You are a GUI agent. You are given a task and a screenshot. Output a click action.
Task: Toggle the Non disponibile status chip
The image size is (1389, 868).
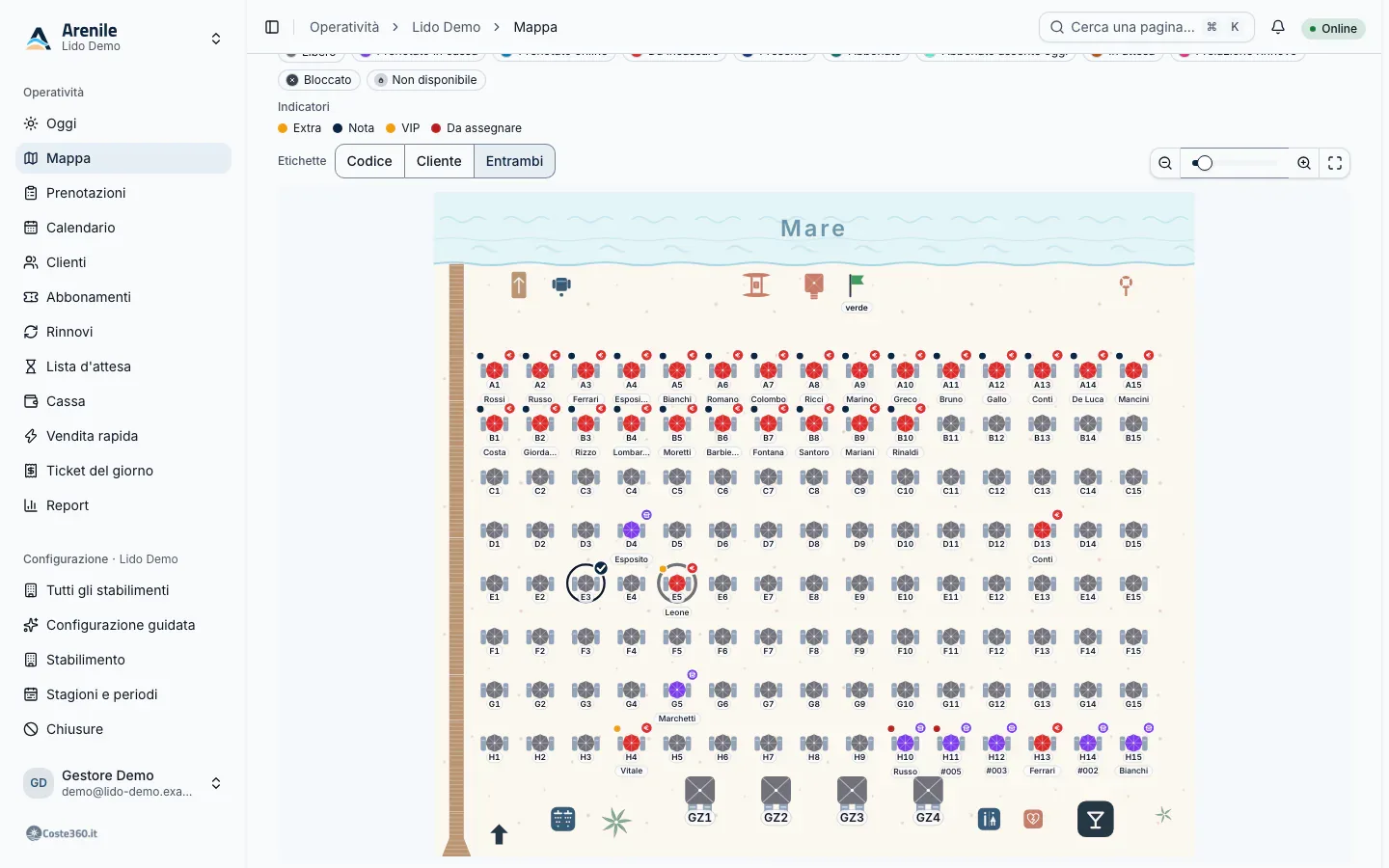[425, 80]
